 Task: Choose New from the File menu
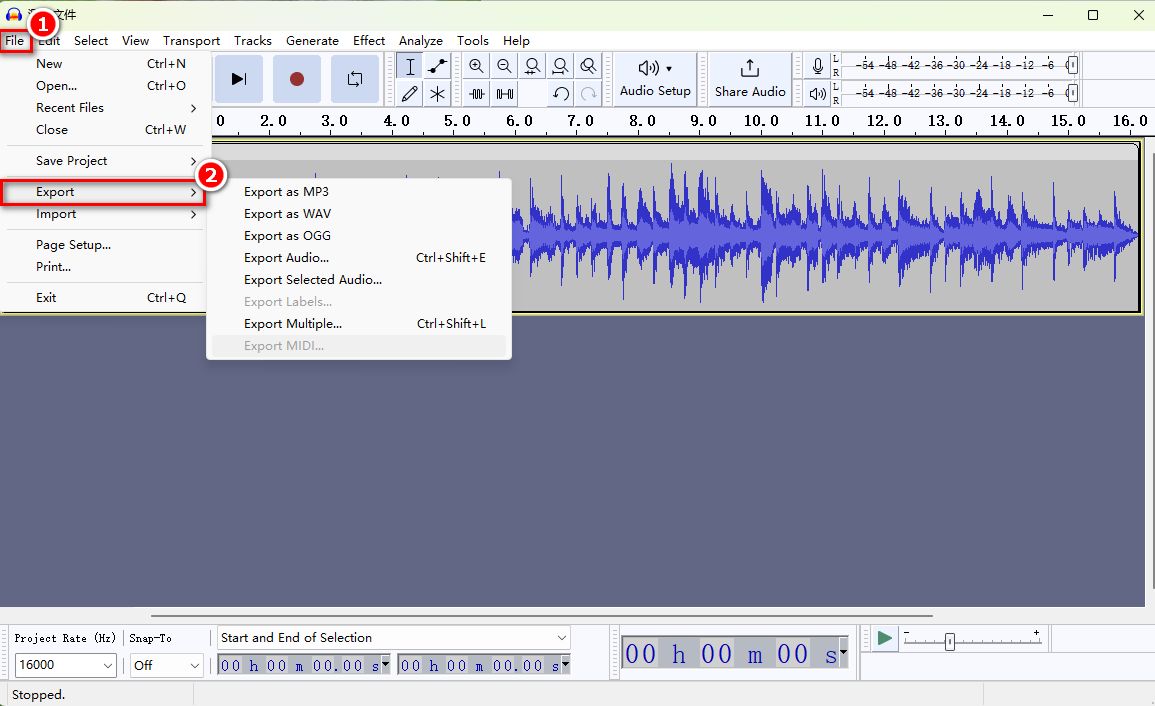point(104,63)
